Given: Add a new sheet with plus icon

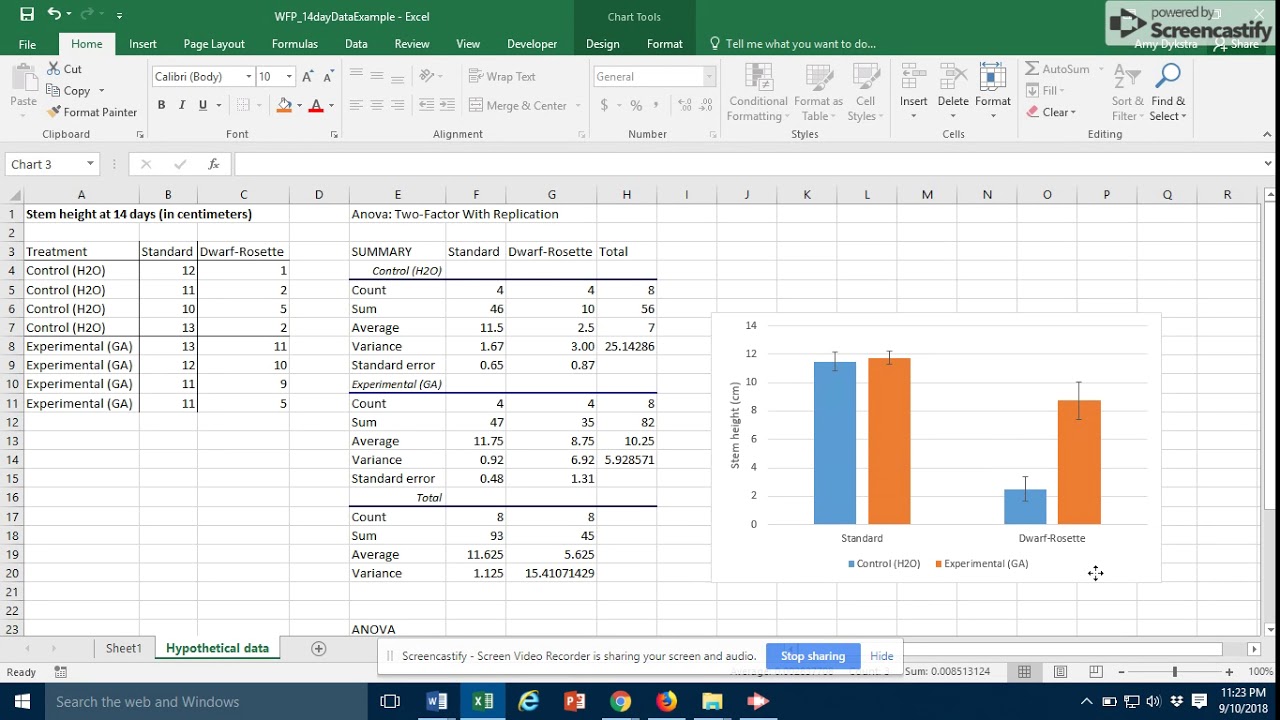Looking at the screenshot, I should pos(318,648).
